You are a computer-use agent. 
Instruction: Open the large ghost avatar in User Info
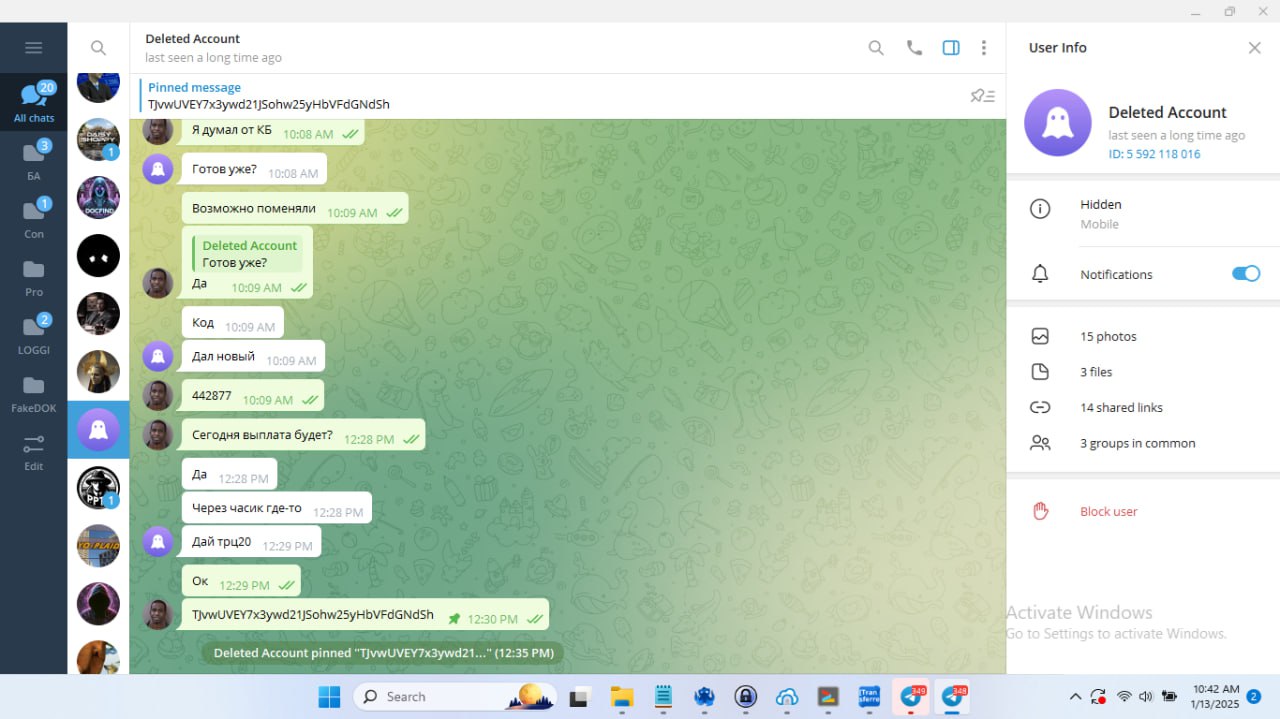[1058, 123]
